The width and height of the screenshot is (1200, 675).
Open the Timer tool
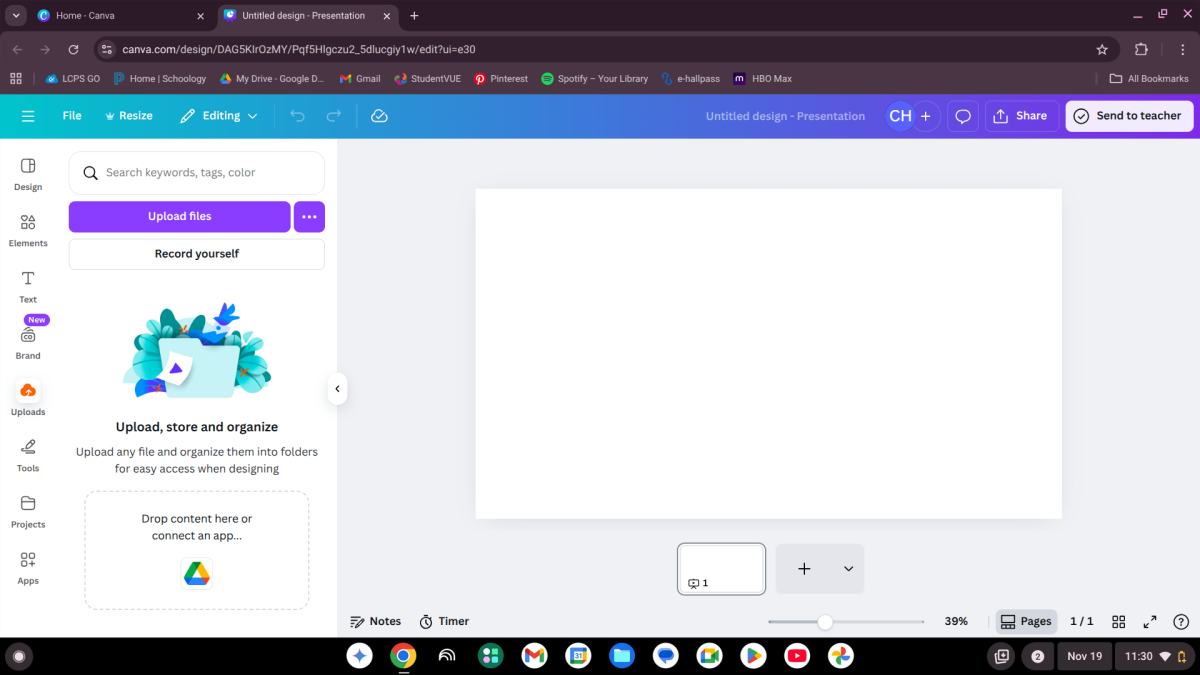tap(444, 621)
